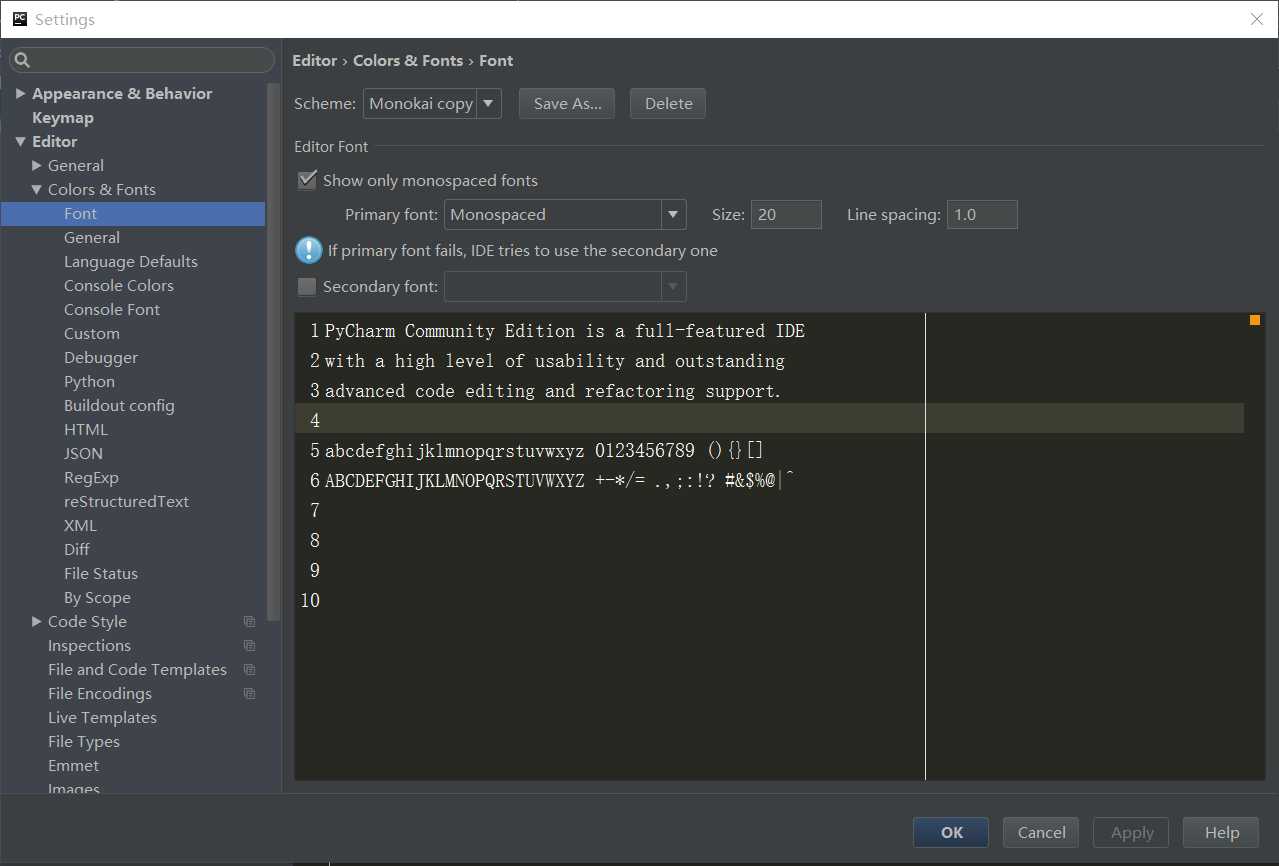Viewport: 1279px width, 866px height.
Task: Expand the Code Style node
Action: (37, 622)
